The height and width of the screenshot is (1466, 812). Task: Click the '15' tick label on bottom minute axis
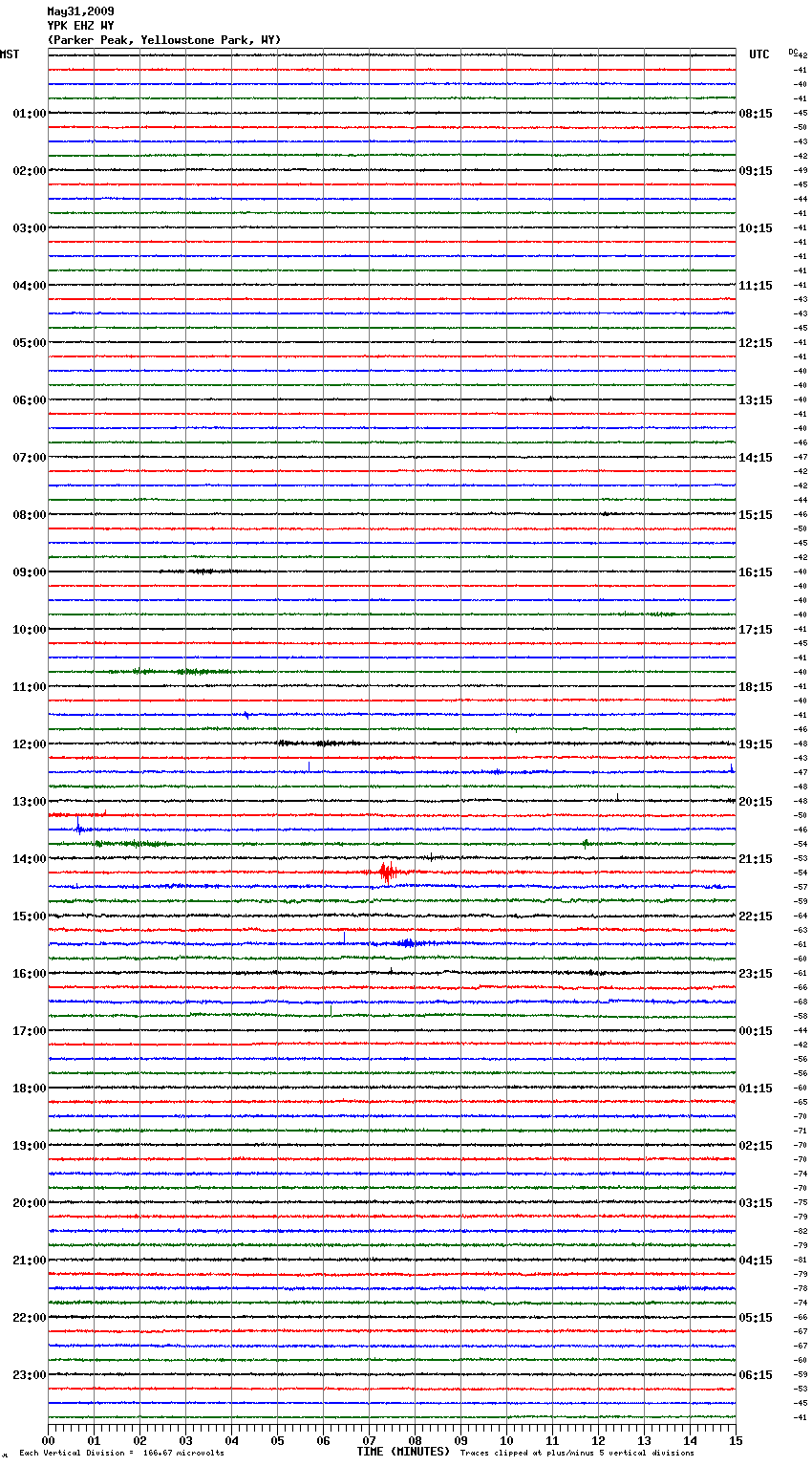pos(735,1441)
